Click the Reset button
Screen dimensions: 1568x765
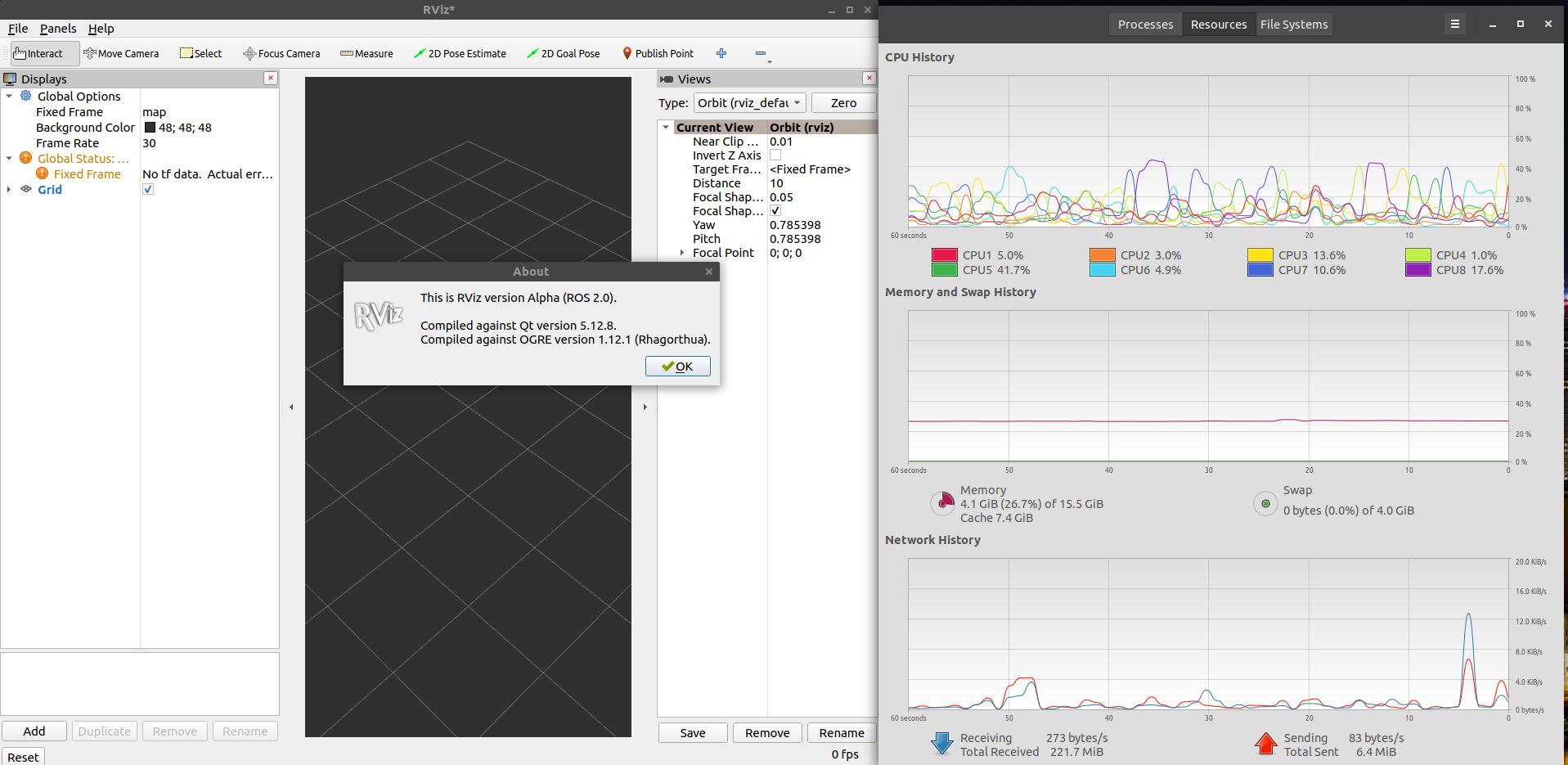click(23, 757)
